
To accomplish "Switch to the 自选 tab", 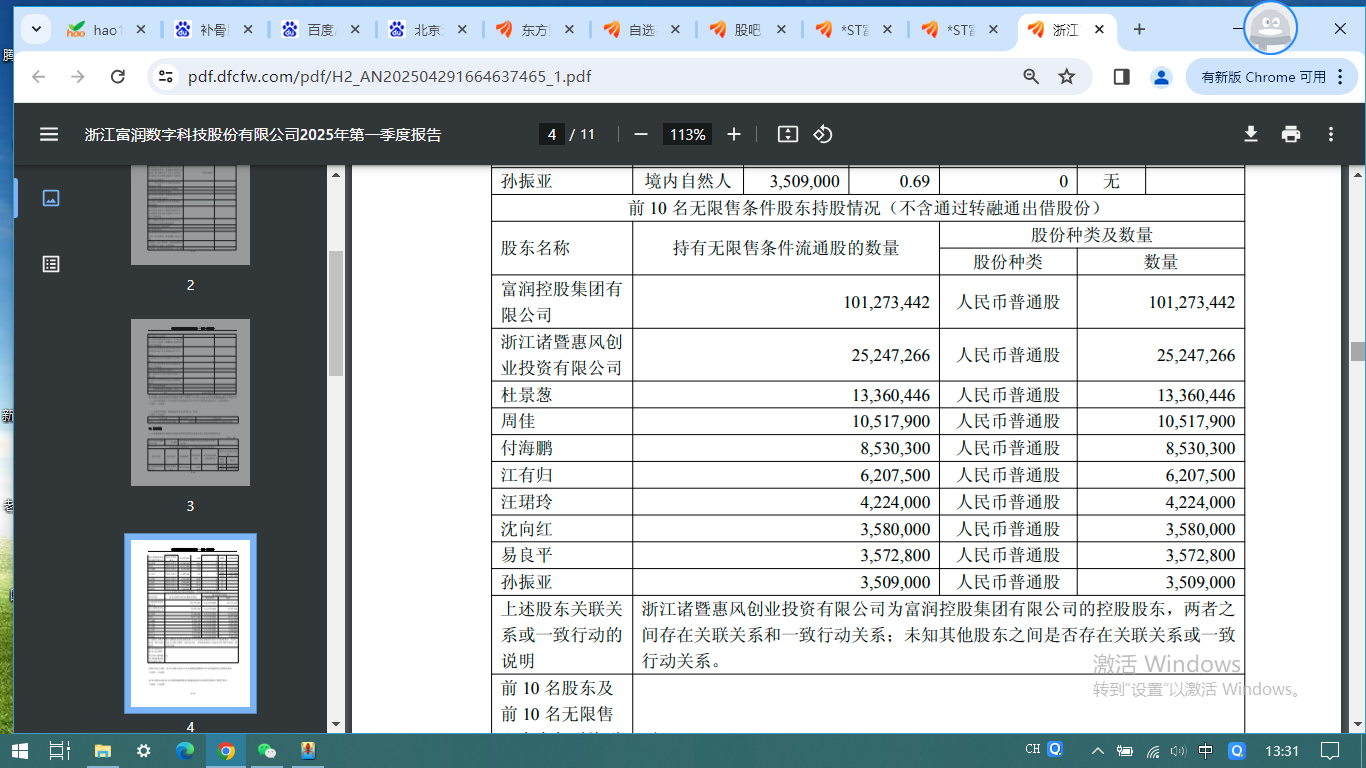I will click(642, 29).
